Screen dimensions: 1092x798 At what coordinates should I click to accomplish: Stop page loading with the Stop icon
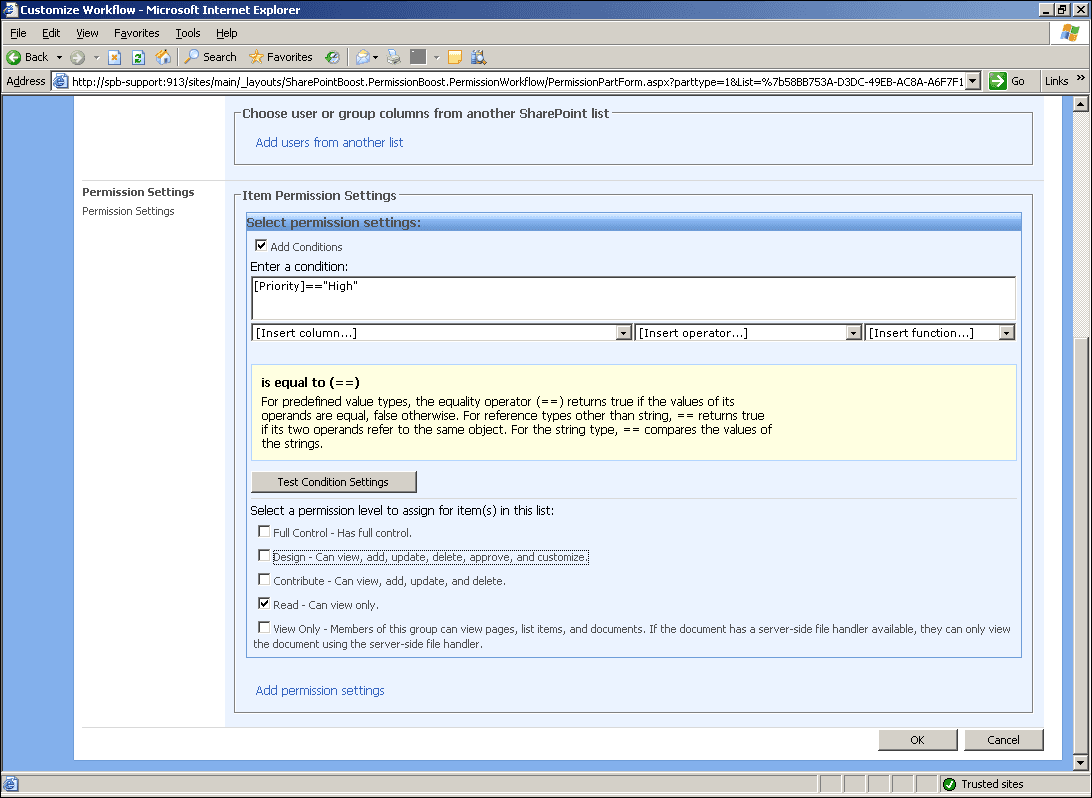[115, 57]
